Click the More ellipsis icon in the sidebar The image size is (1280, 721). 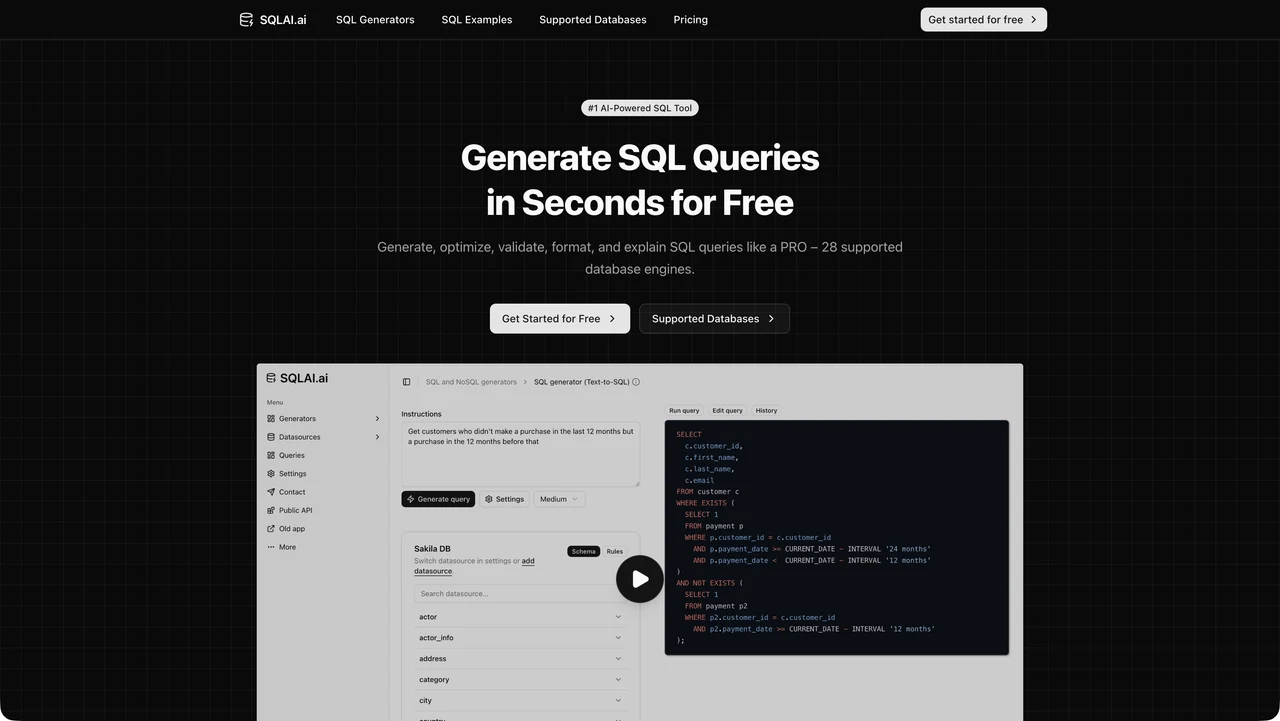(271, 547)
